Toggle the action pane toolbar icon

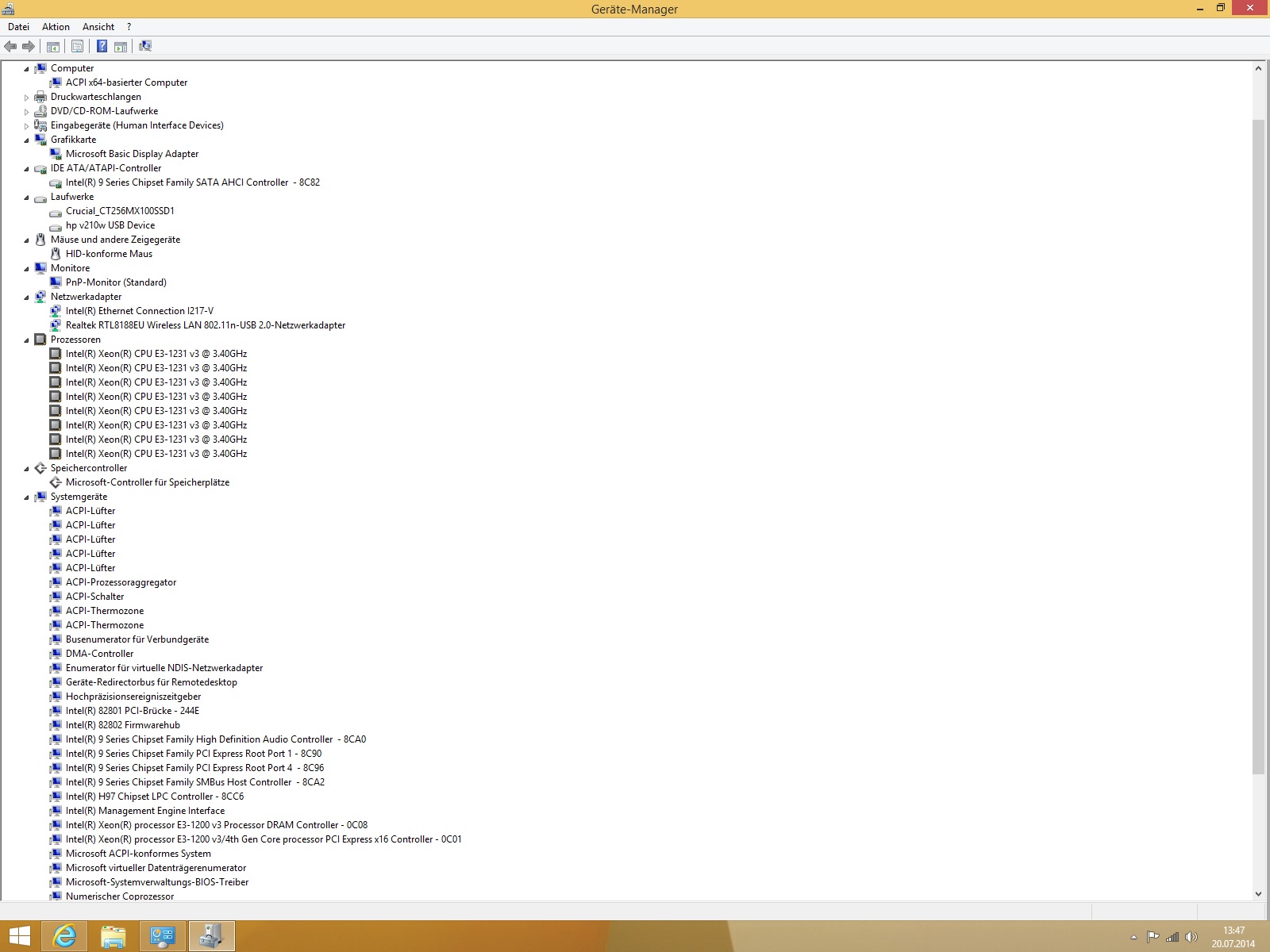121,47
